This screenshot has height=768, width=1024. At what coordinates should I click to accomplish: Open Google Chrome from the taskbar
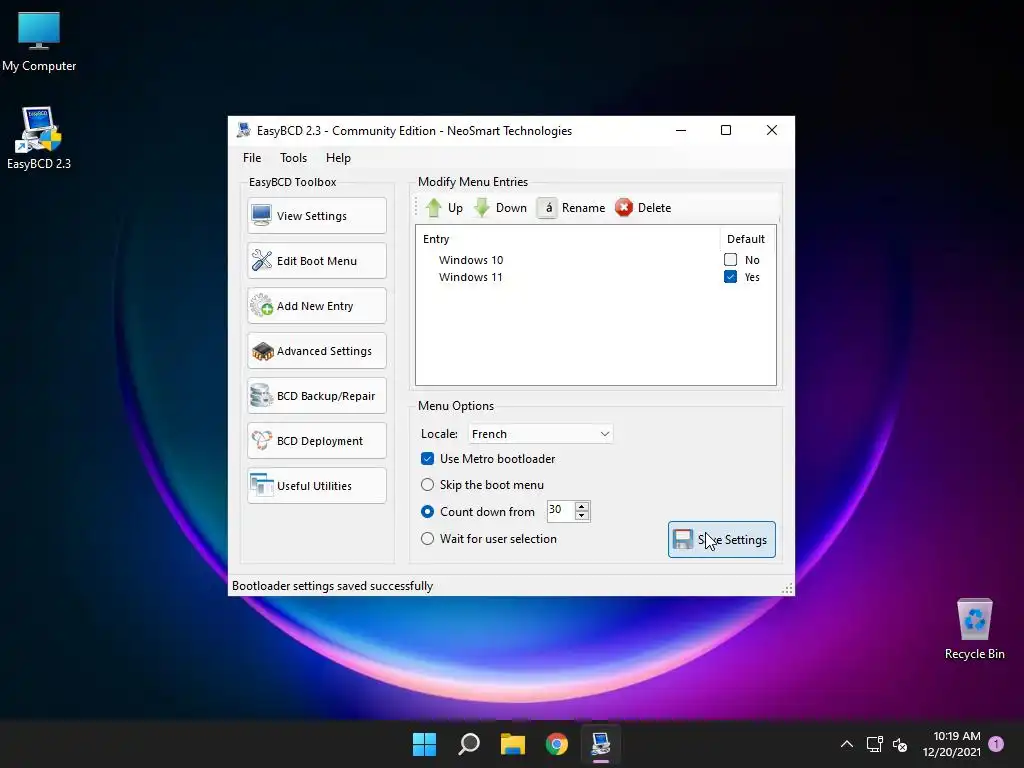557,744
